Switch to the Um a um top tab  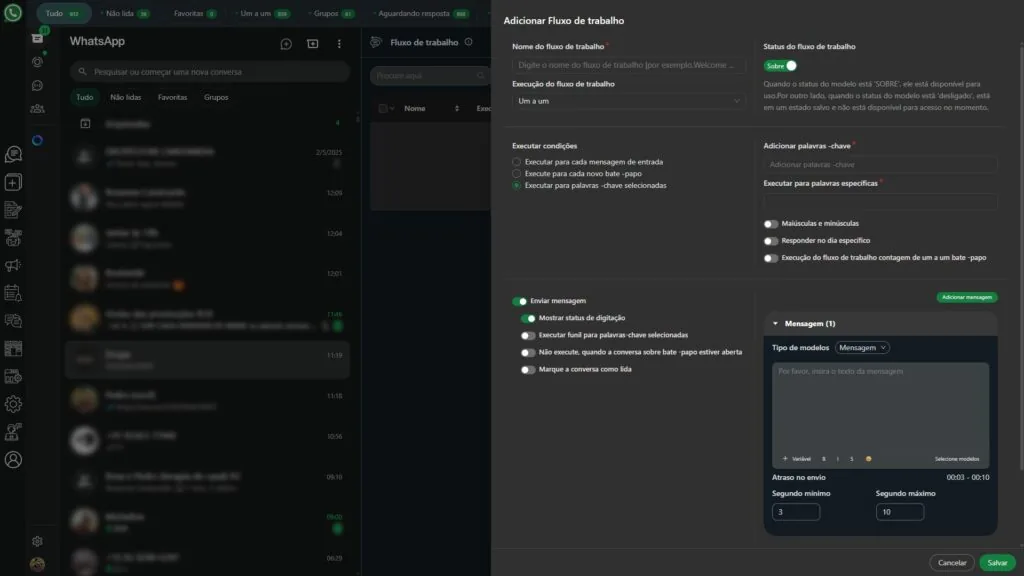264,13
